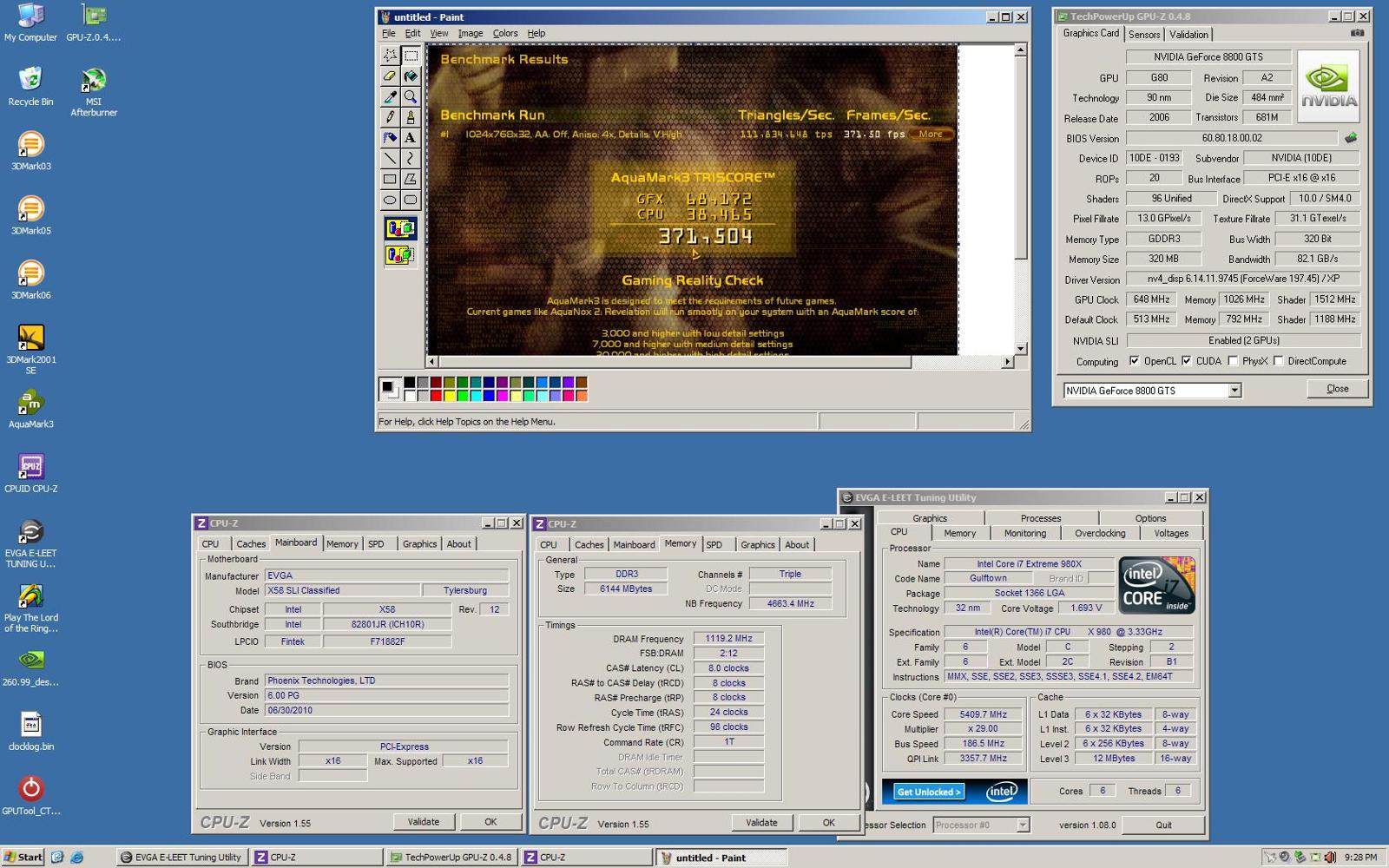Pick the black color swatch in Paint palette
This screenshot has width=1389, height=868.
pos(410,382)
